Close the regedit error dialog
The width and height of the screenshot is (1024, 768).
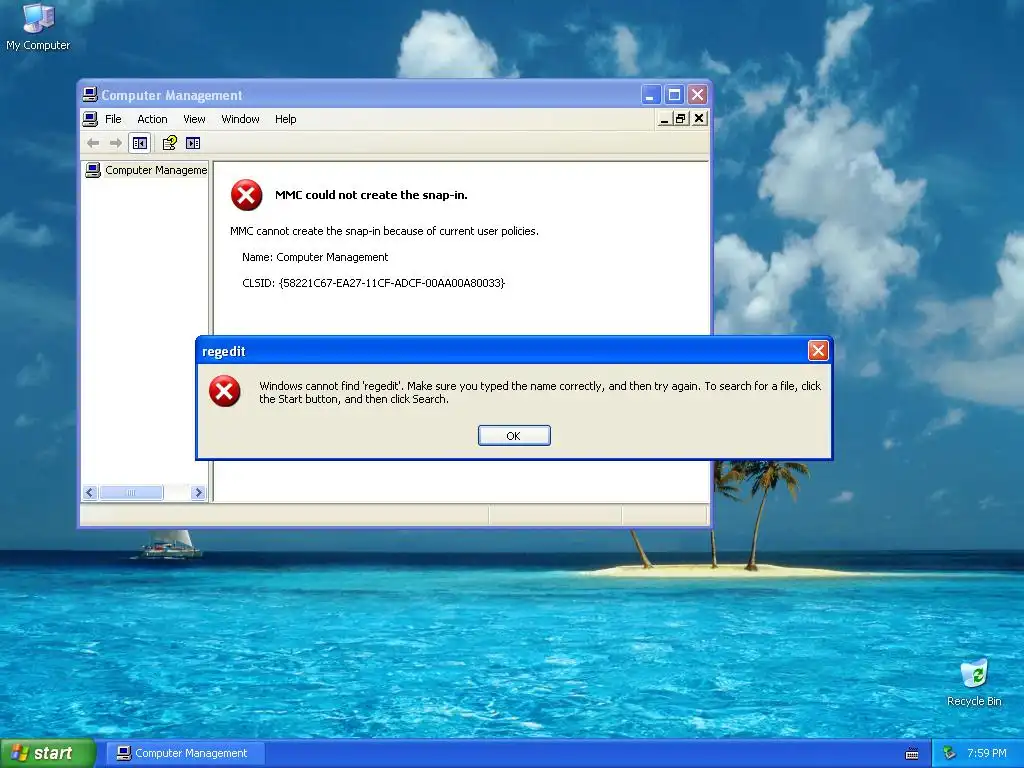pos(818,351)
